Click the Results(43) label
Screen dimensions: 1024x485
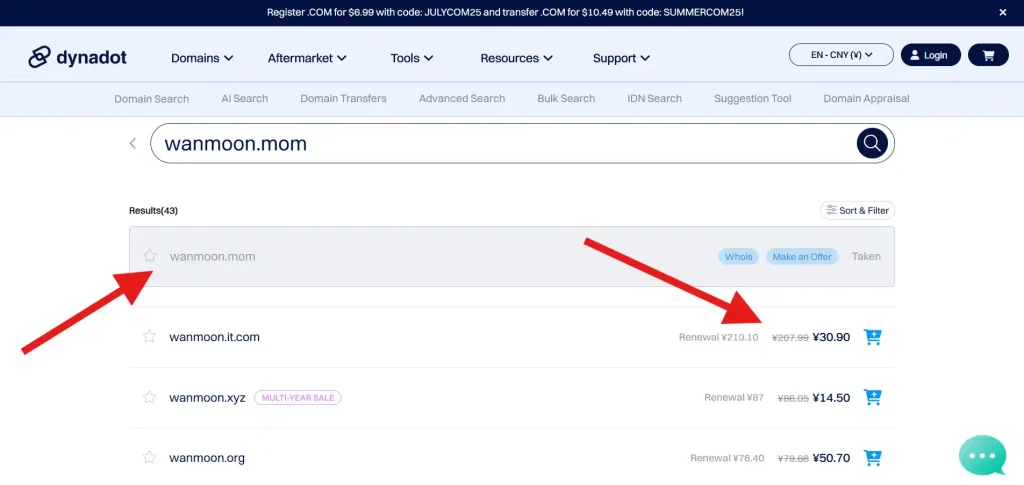[153, 211]
